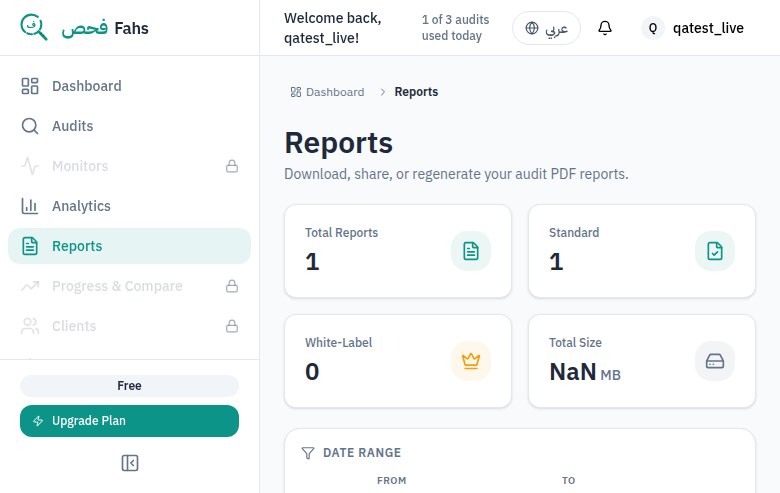The width and height of the screenshot is (780, 493).
Task: Click the globe icon in language button
Action: tap(532, 28)
